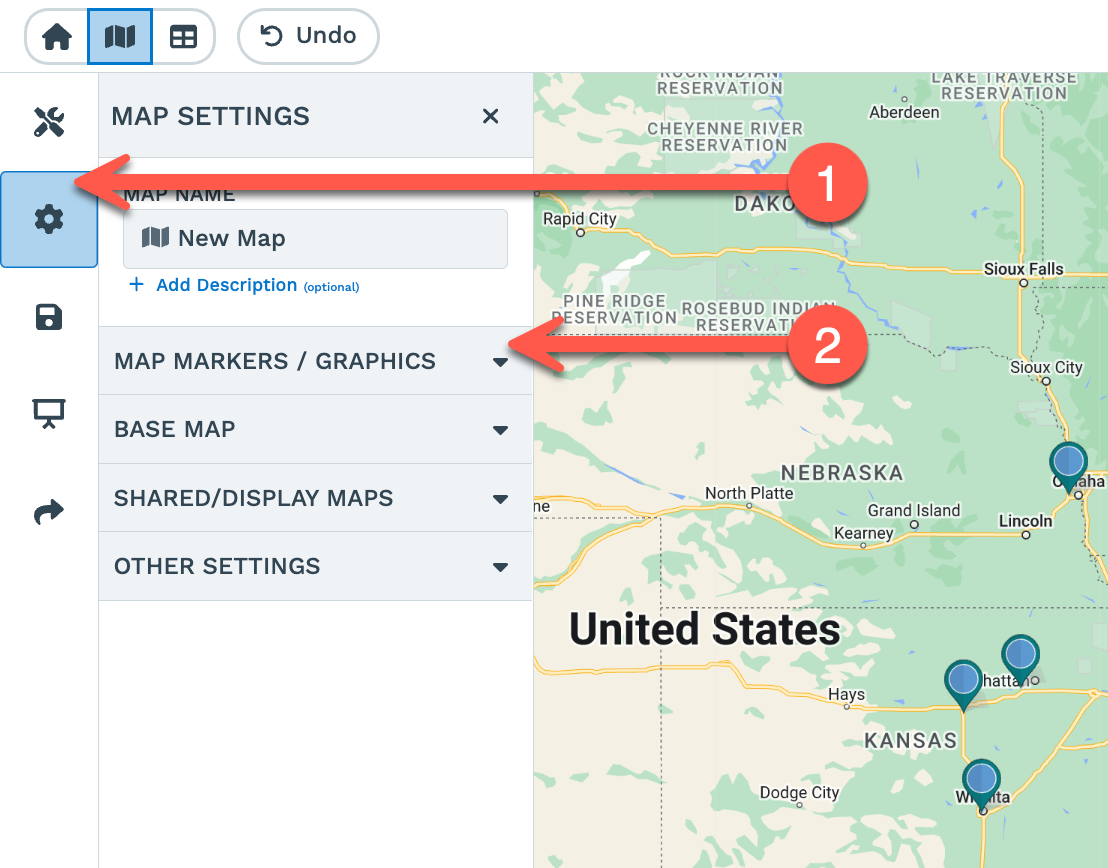Click the Grand Island label
This screenshot has height=868, width=1108.
(914, 510)
